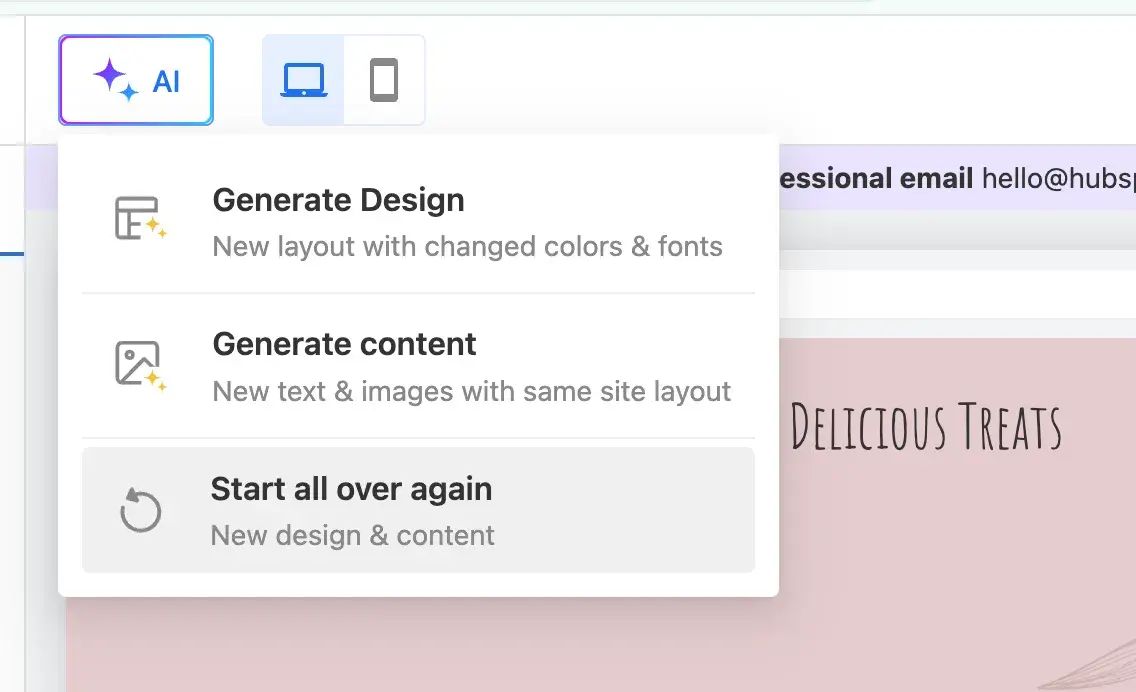The height and width of the screenshot is (692, 1136).
Task: Switch to desktop preview mode
Action: point(303,80)
